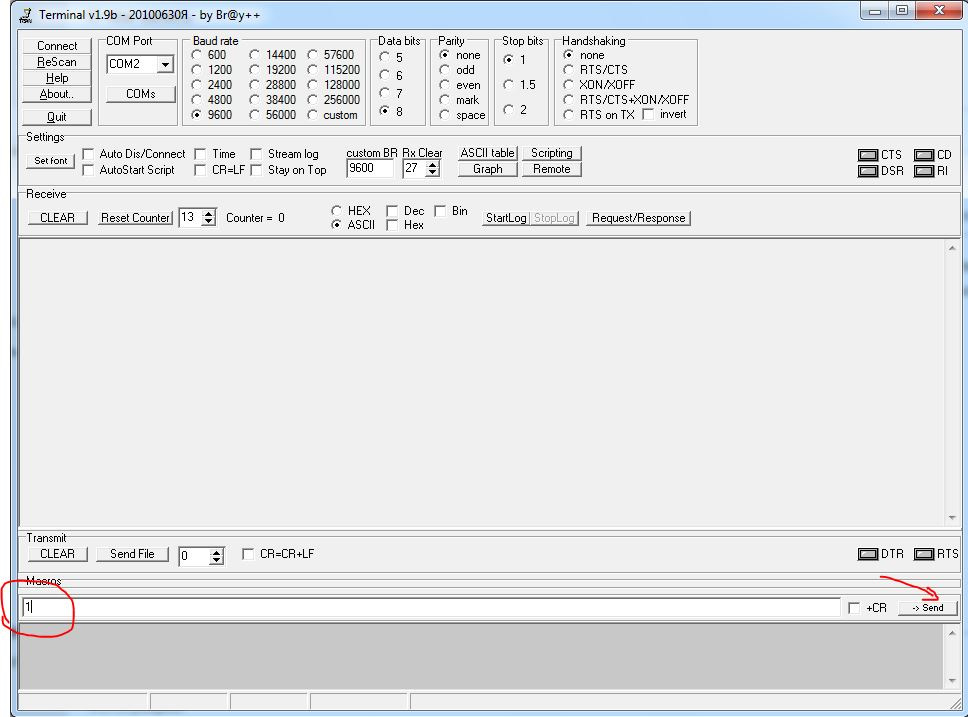Open Help
Image resolution: width=968 pixels, height=717 pixels.
point(57,78)
